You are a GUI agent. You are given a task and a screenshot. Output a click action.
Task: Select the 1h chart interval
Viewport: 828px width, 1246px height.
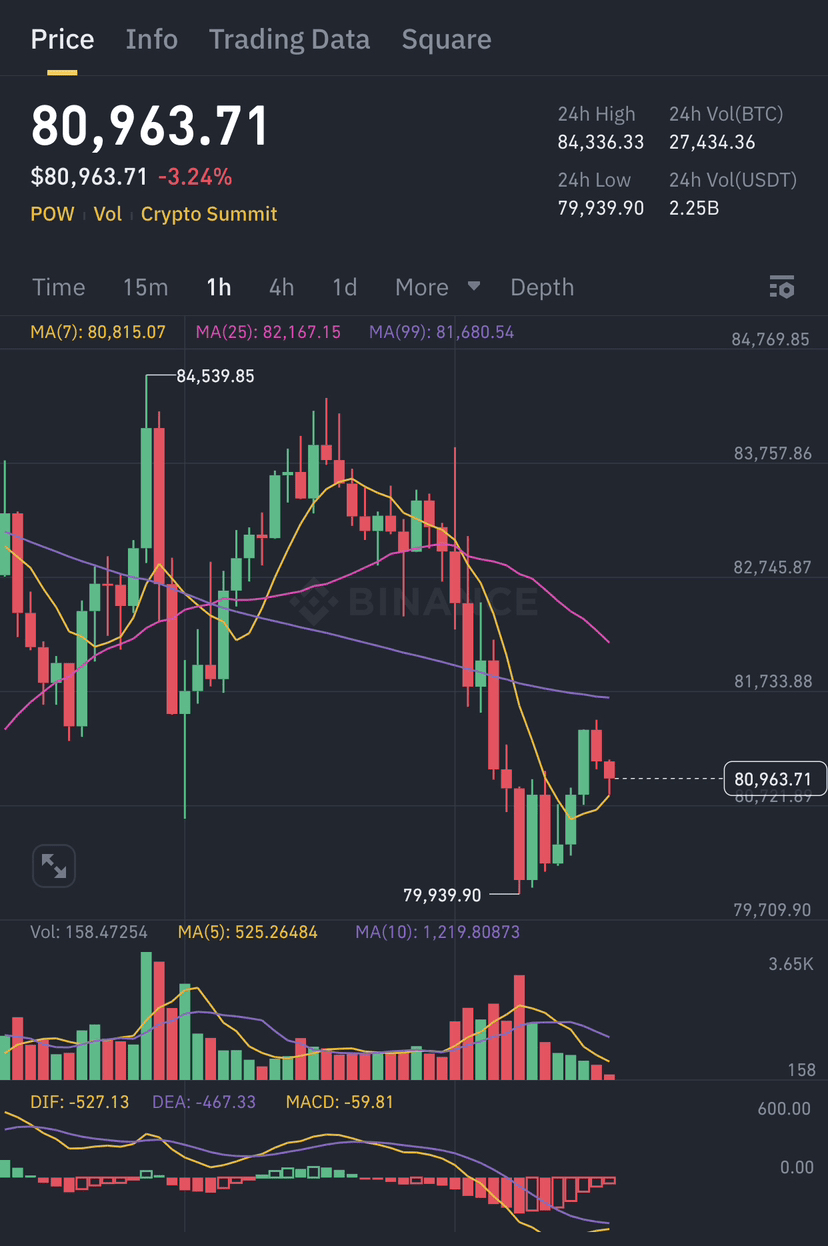218,287
